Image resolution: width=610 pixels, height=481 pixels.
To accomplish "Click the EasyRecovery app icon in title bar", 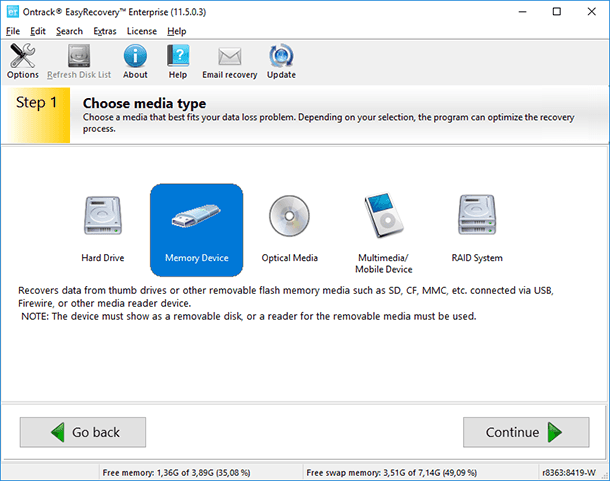I will [12, 12].
